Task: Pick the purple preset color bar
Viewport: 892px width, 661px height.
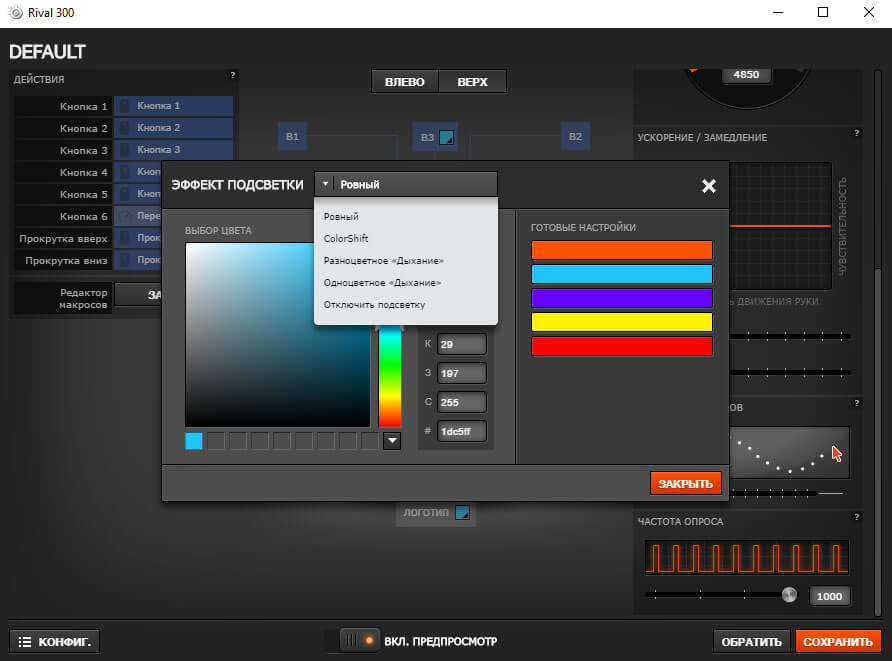Action: click(x=621, y=298)
